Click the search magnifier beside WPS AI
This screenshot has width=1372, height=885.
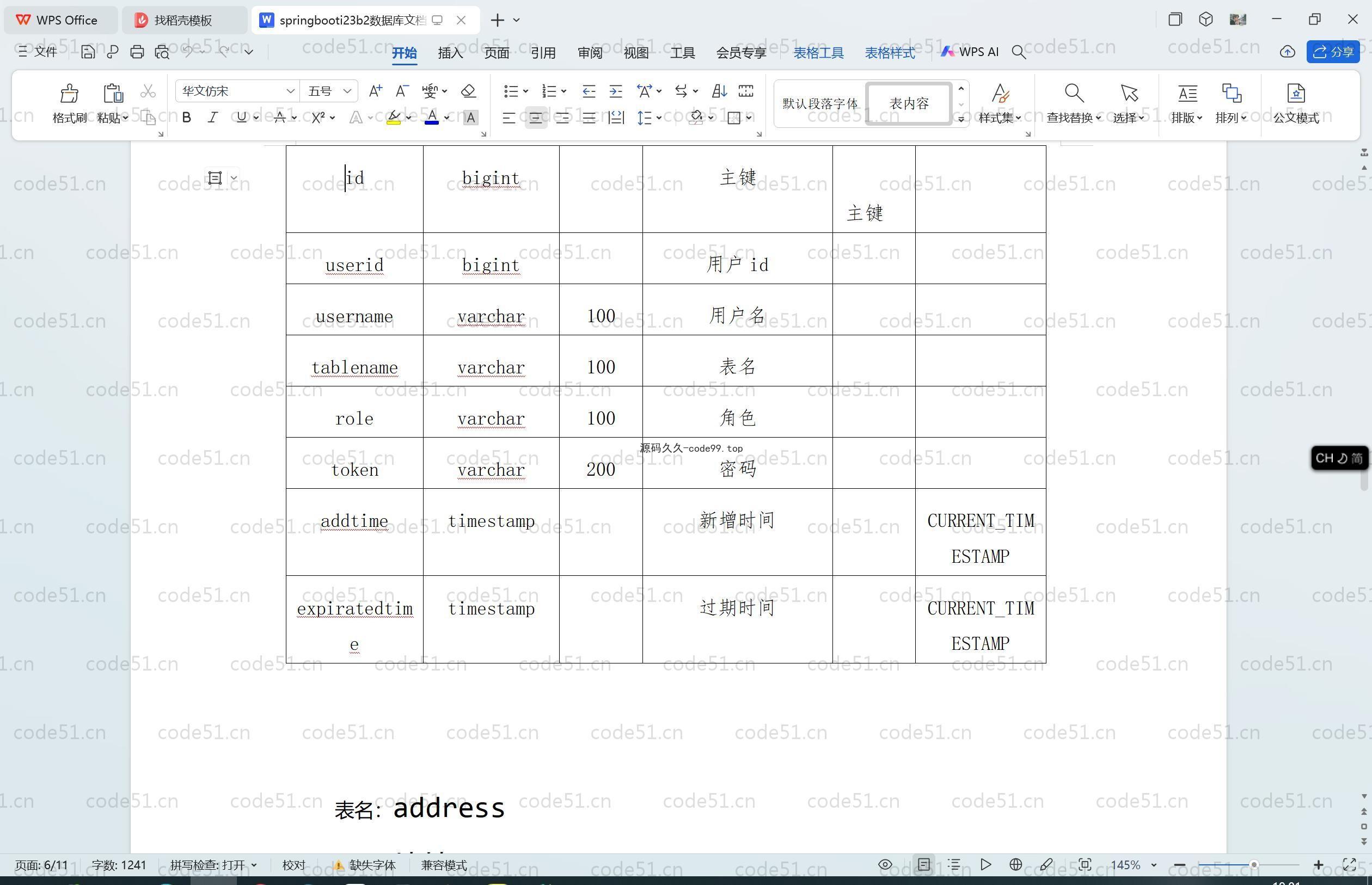1019,52
